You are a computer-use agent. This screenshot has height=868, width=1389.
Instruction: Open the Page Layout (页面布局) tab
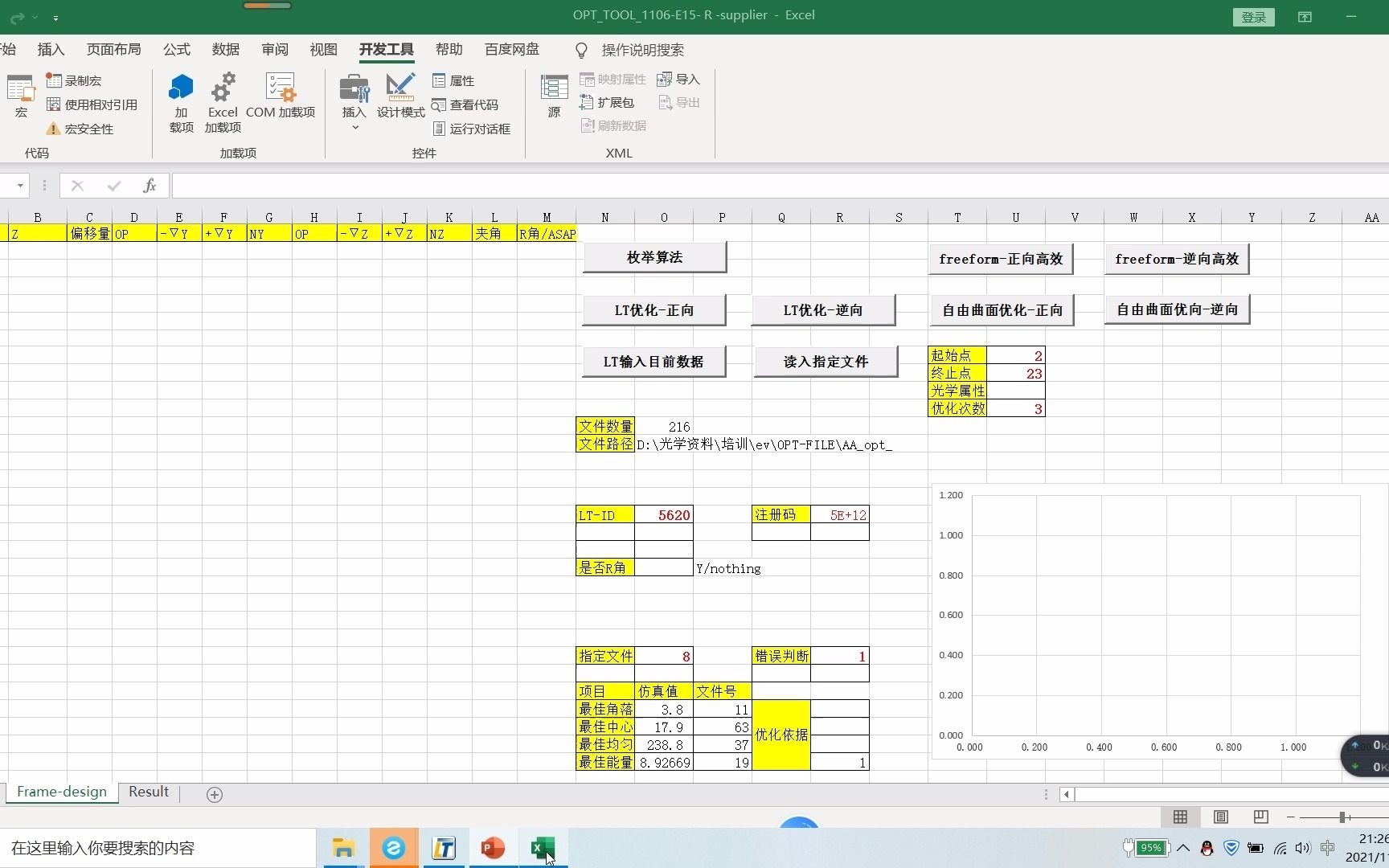pos(113,50)
